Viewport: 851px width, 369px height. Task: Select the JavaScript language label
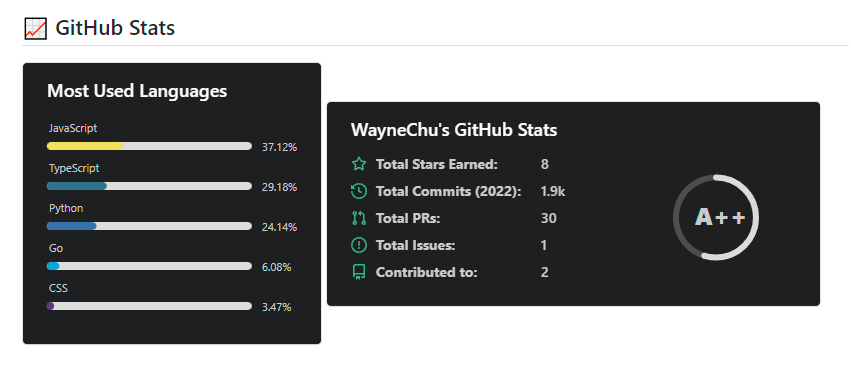coord(73,129)
